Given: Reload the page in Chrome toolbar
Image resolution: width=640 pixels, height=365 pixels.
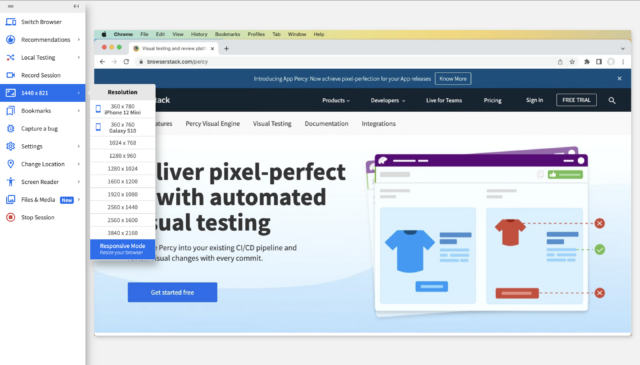Looking at the screenshot, I should pyautogui.click(x=127, y=62).
